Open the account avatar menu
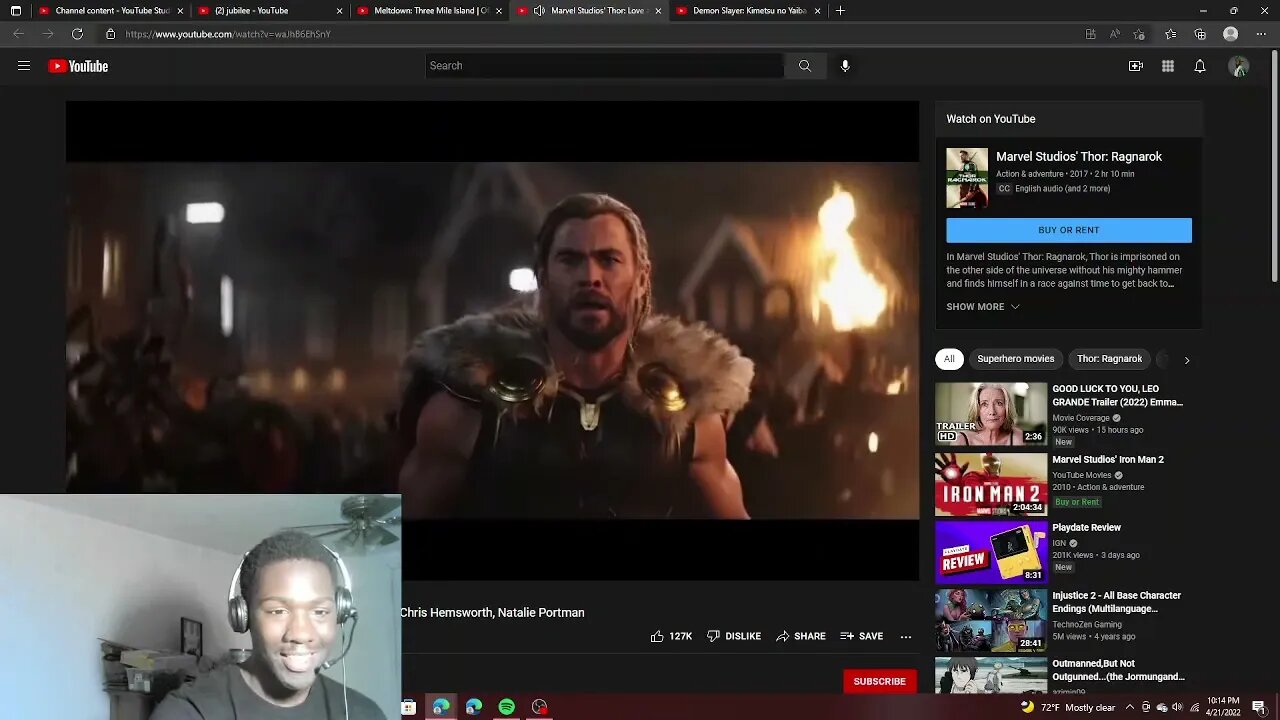This screenshot has height=720, width=1280. point(1239,66)
